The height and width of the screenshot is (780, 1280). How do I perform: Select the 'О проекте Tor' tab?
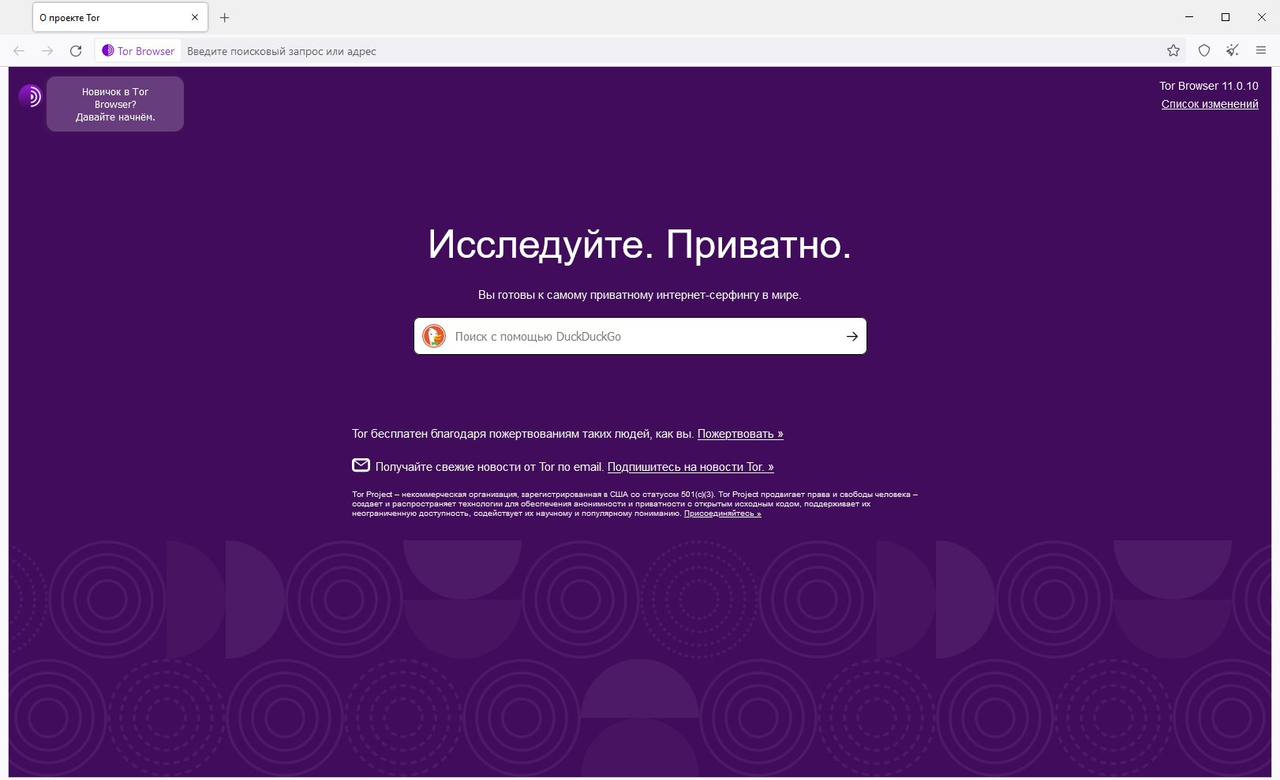tap(119, 18)
